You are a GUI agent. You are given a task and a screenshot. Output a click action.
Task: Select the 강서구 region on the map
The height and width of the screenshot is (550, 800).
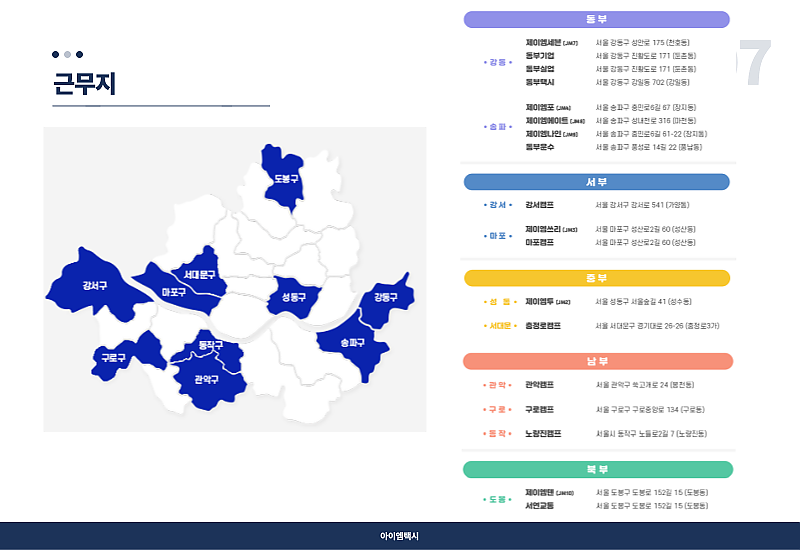pos(95,285)
